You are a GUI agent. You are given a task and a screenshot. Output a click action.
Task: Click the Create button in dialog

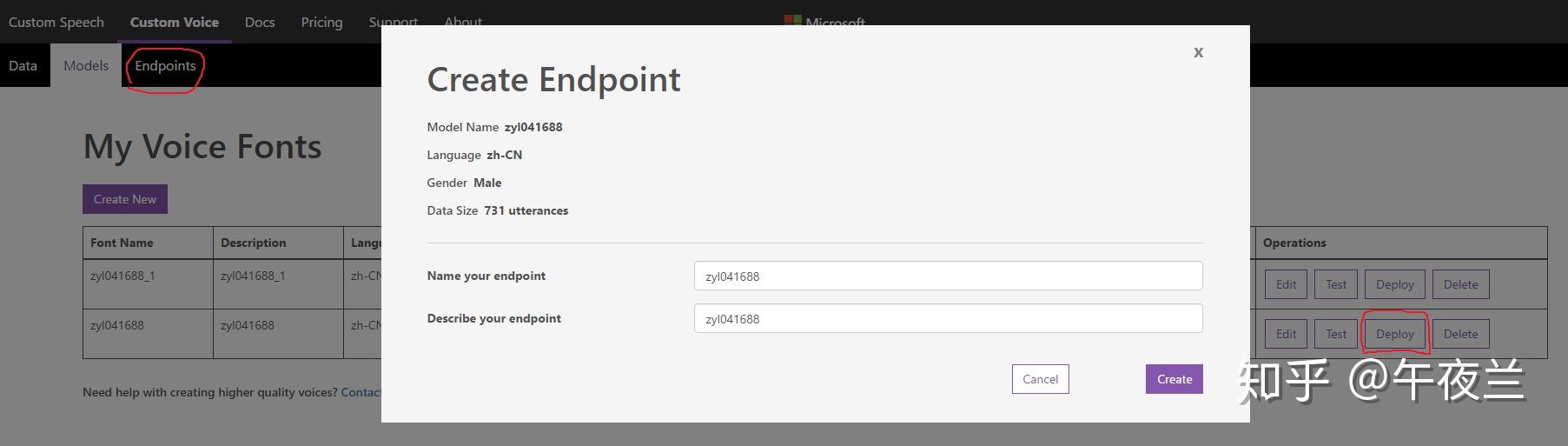tap(1174, 379)
